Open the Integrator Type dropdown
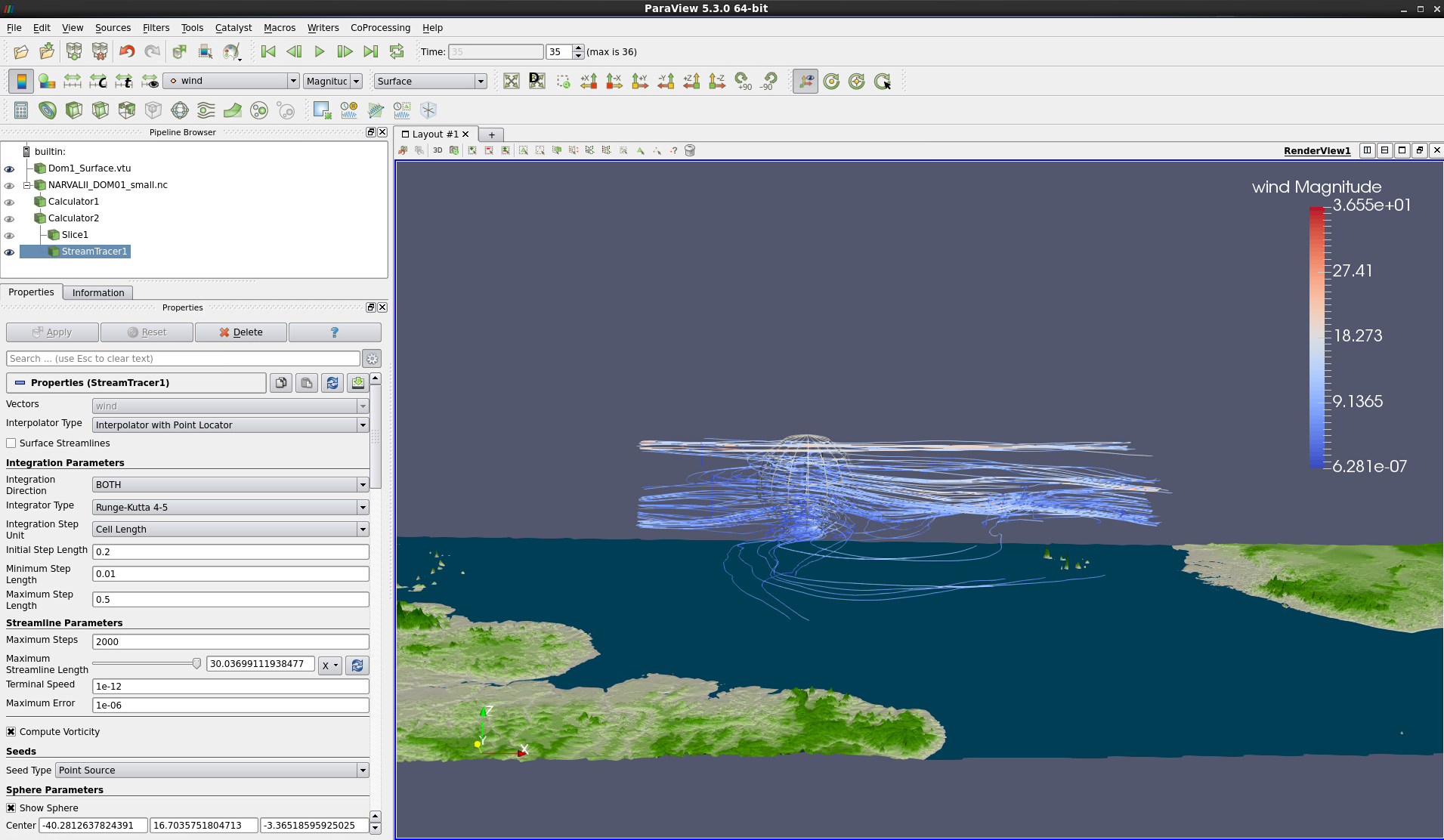1444x840 pixels. click(x=230, y=508)
